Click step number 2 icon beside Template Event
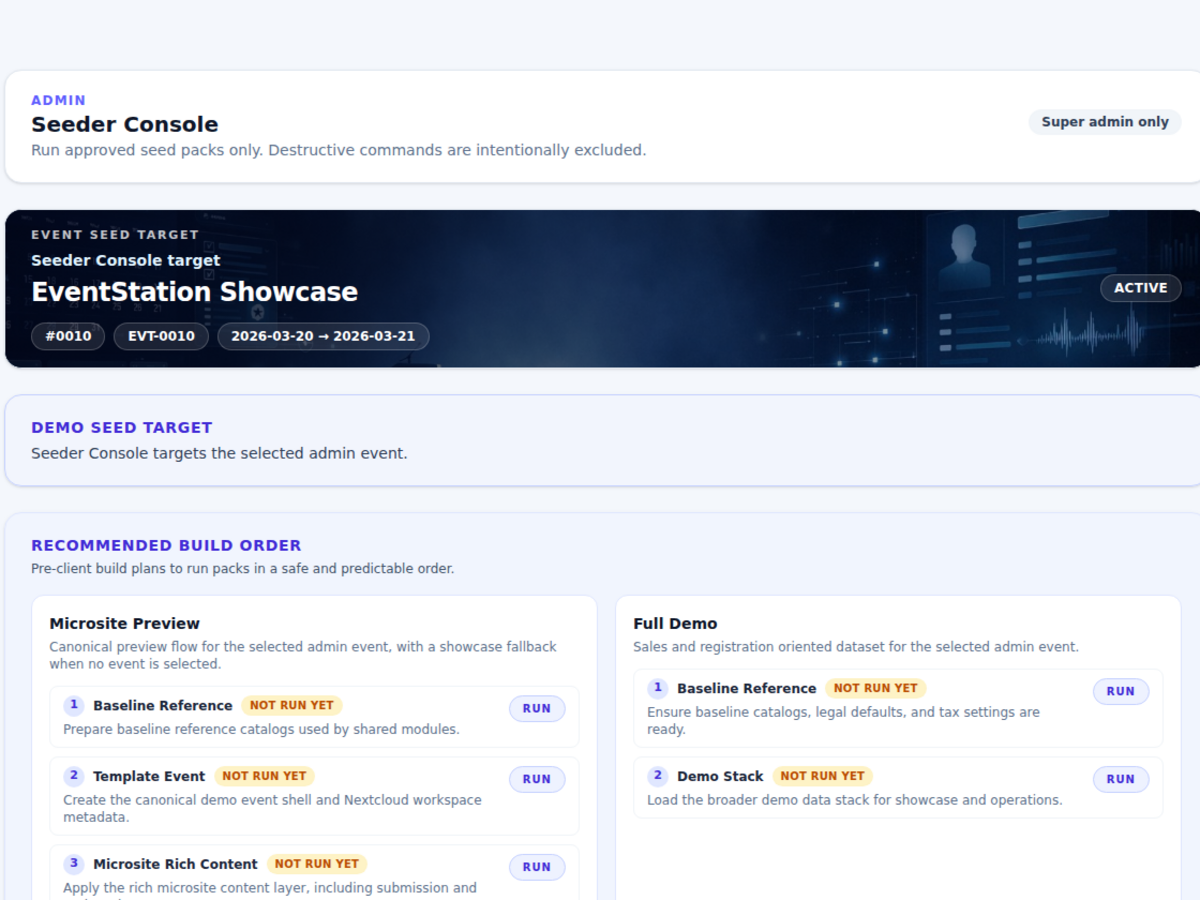 coord(74,776)
